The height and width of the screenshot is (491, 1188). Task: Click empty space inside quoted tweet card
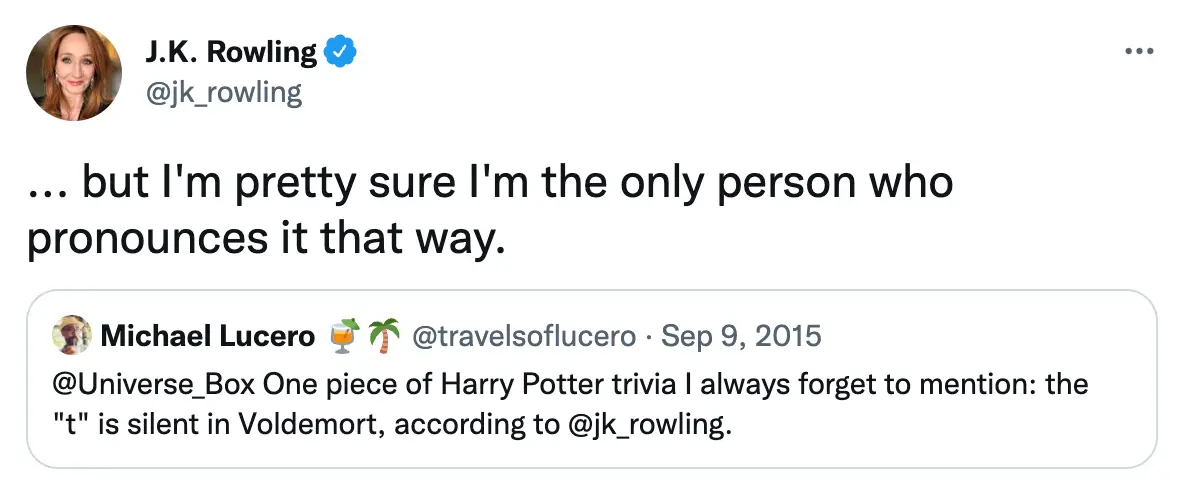pos(950,440)
